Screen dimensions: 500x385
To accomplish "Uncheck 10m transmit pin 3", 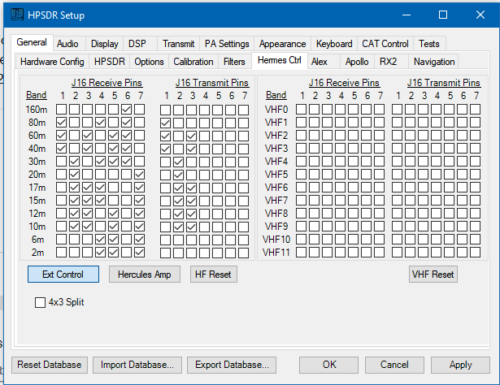I will [x=191, y=227].
